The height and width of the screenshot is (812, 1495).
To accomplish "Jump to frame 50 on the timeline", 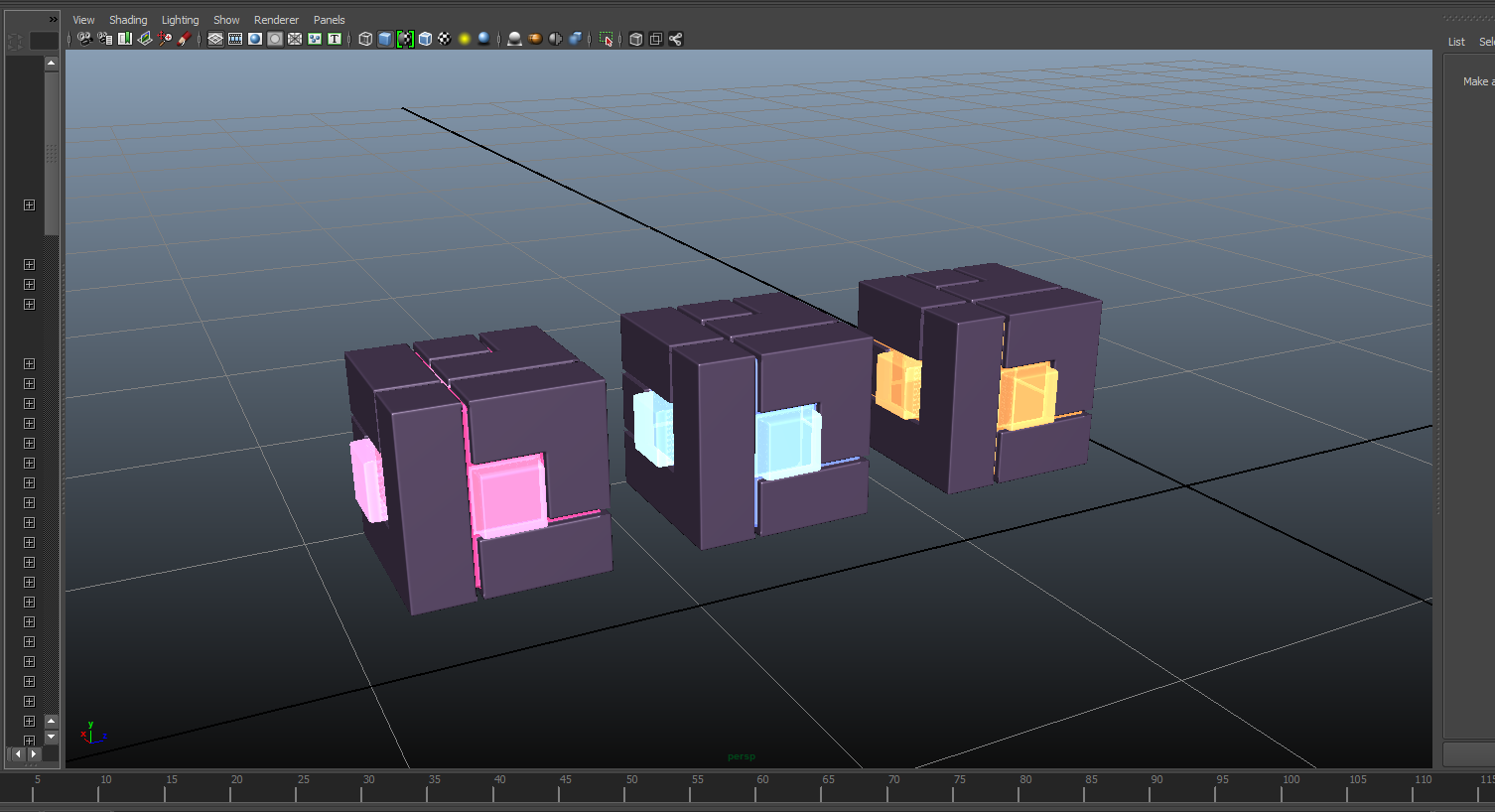I will point(631,780).
